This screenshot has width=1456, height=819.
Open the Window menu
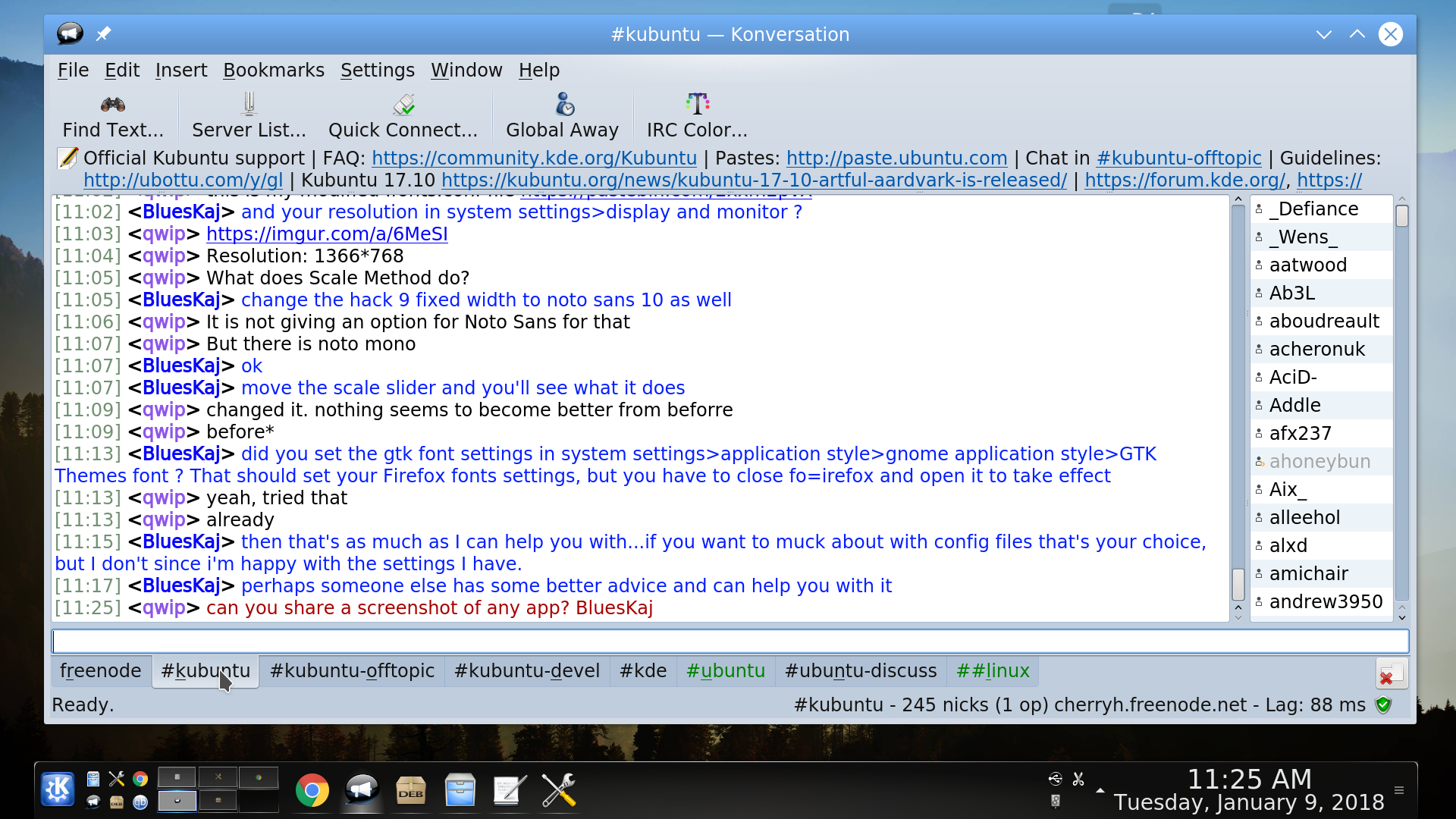pos(466,70)
